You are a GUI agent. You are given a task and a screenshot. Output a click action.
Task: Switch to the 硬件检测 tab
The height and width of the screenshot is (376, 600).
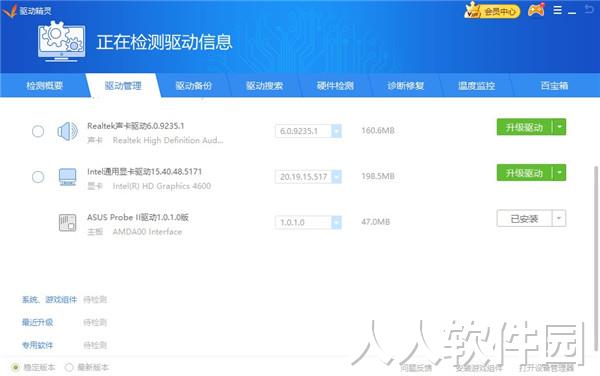click(x=335, y=86)
